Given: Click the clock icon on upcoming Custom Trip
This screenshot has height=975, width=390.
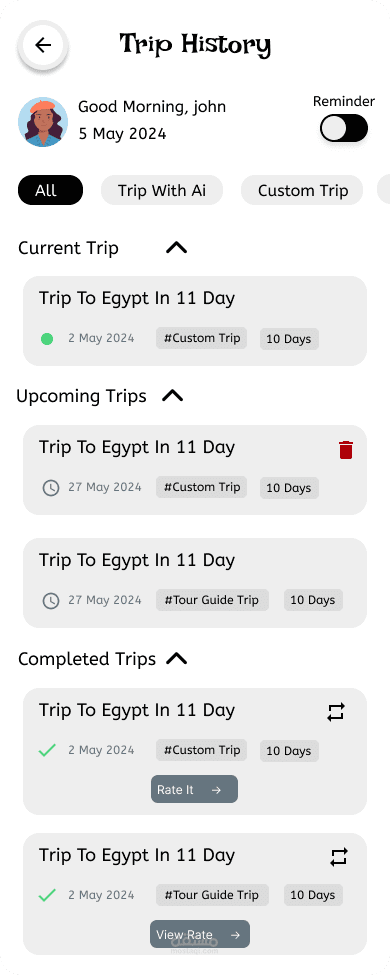Looking at the screenshot, I should click(x=50, y=488).
